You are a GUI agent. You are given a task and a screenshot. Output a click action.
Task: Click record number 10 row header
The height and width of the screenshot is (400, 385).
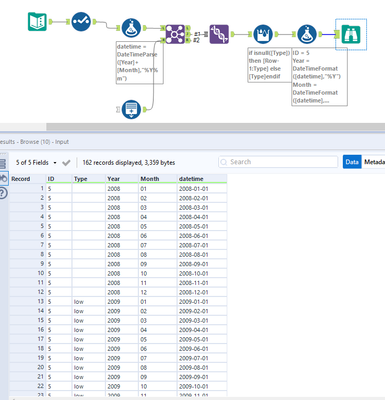click(28, 273)
